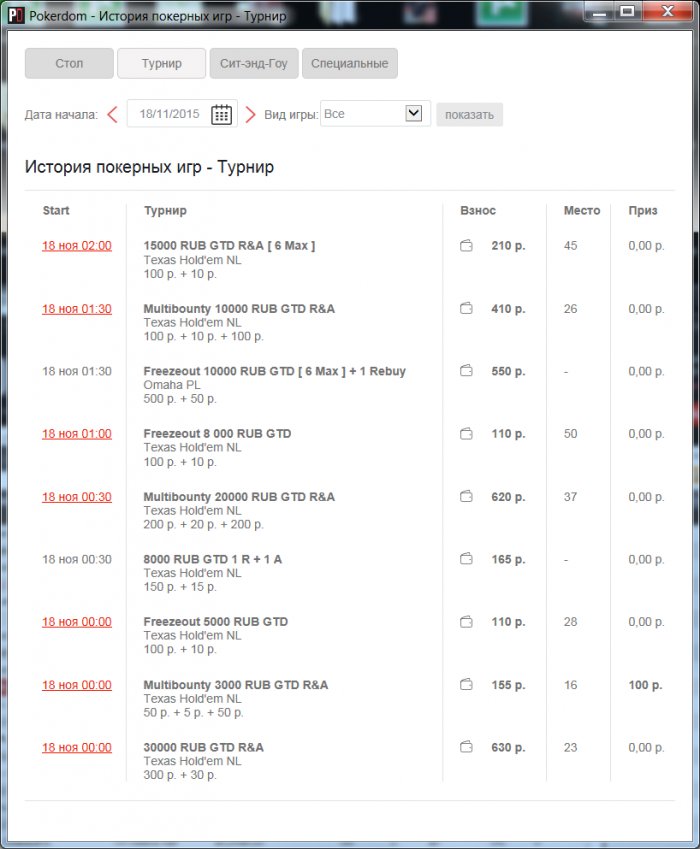Click wallet icon beside 410 р. buy-in
Image resolution: width=700 pixels, height=849 pixels.
[466, 309]
